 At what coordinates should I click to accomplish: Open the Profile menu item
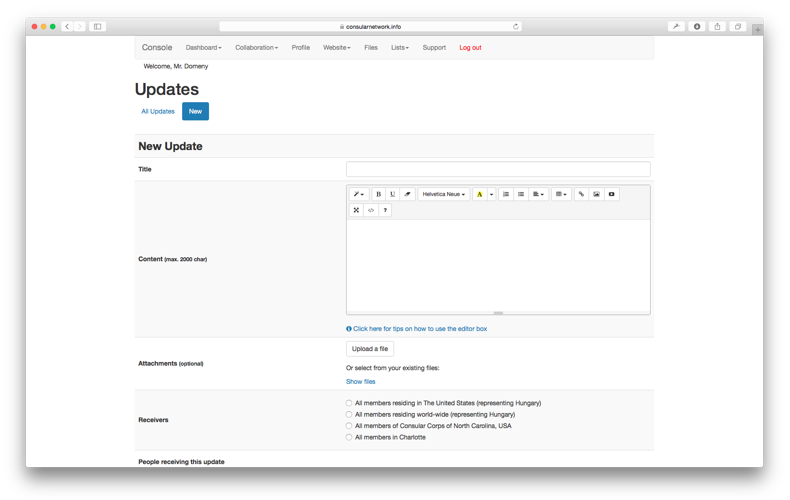click(300, 47)
